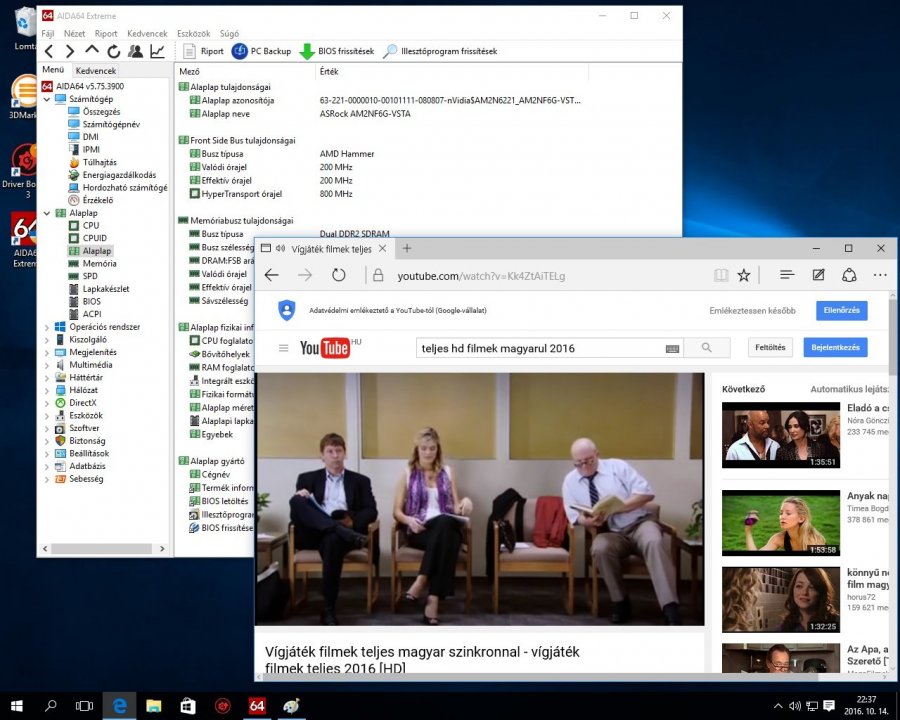
Task: Toggle the on-screen keyboard in search box
Action: (x=672, y=348)
